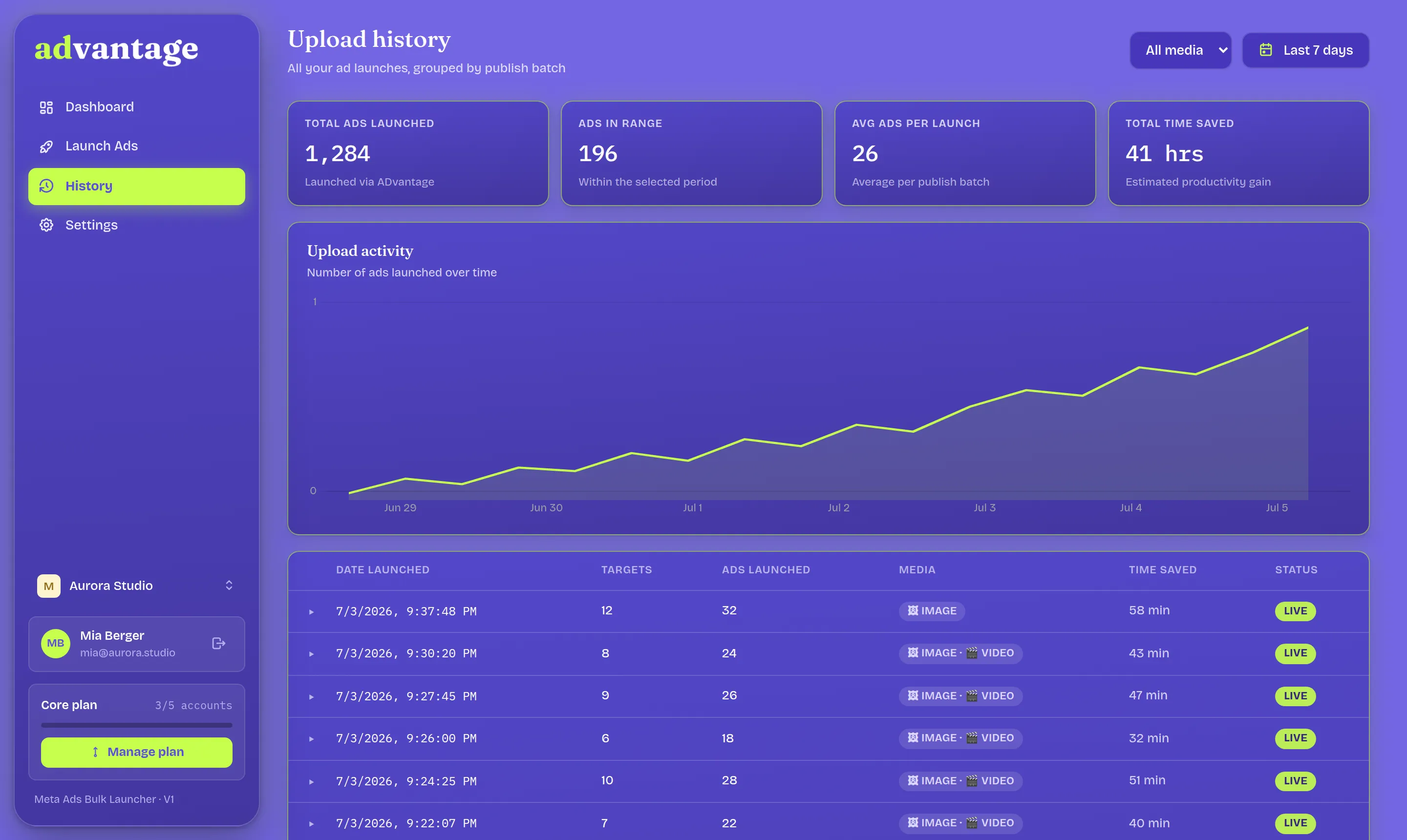Click the Core plan accounts progress bar

(136, 725)
